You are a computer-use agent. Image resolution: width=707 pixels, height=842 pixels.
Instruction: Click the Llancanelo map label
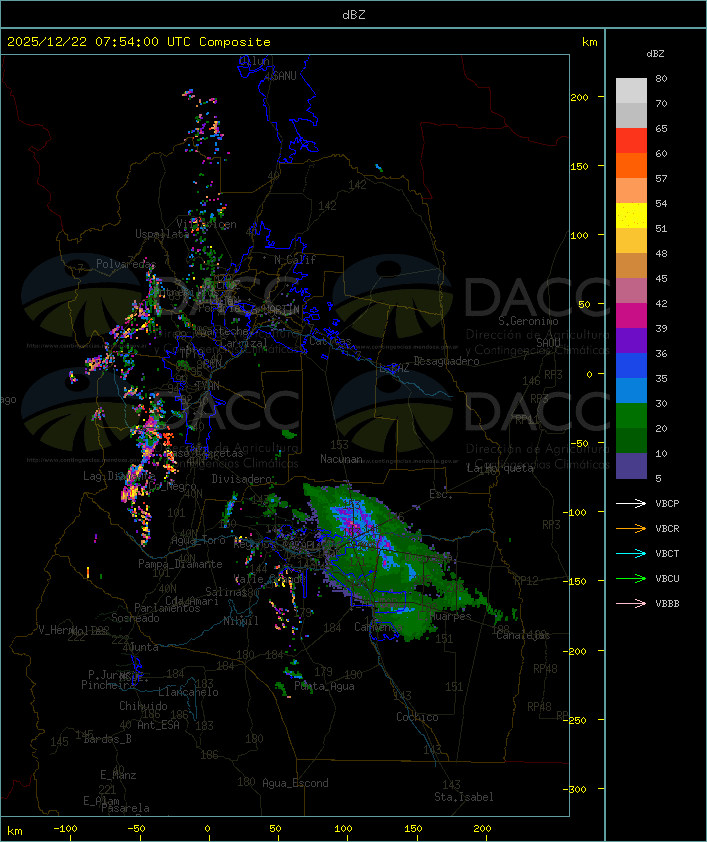point(188,692)
